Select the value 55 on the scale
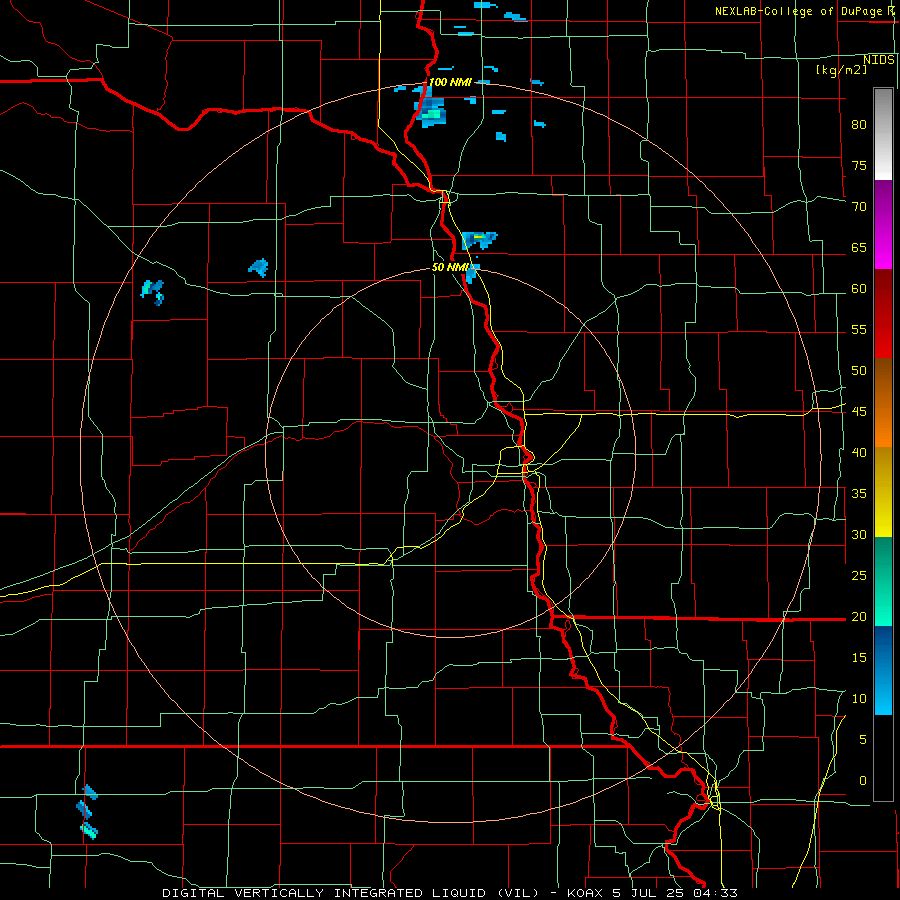900x900 pixels. [859, 329]
